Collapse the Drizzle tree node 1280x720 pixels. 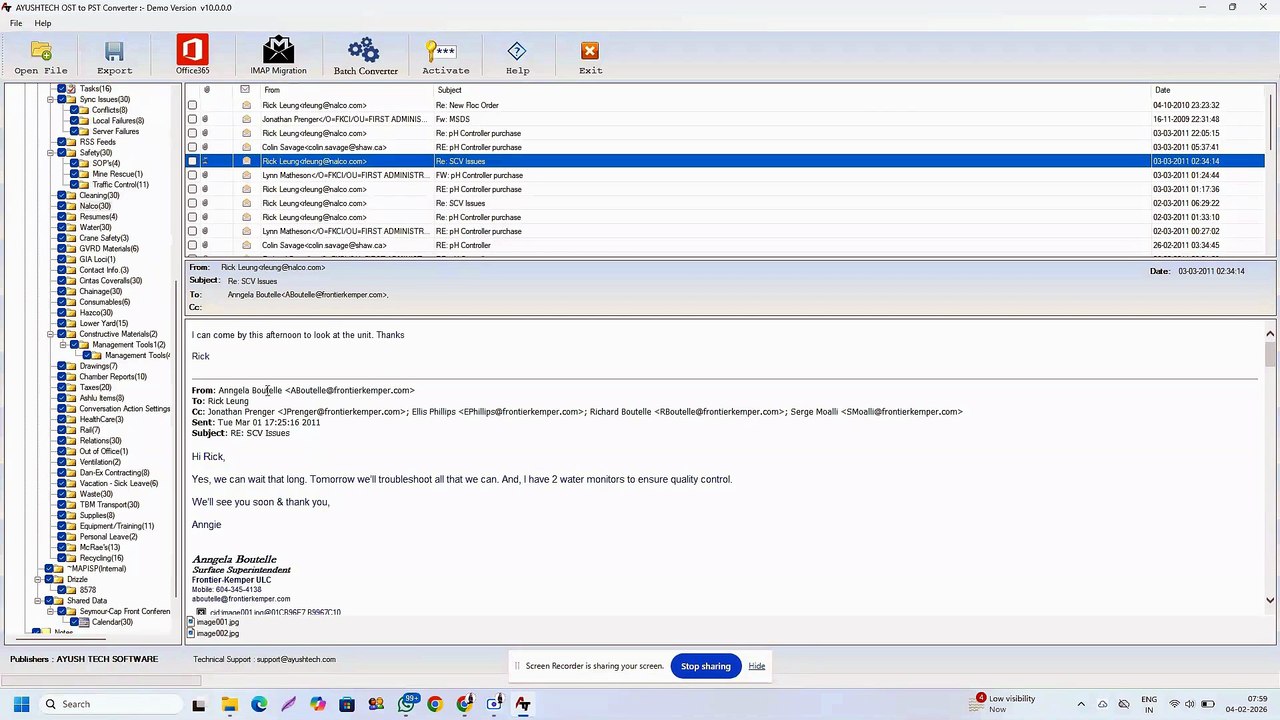[x=38, y=579]
